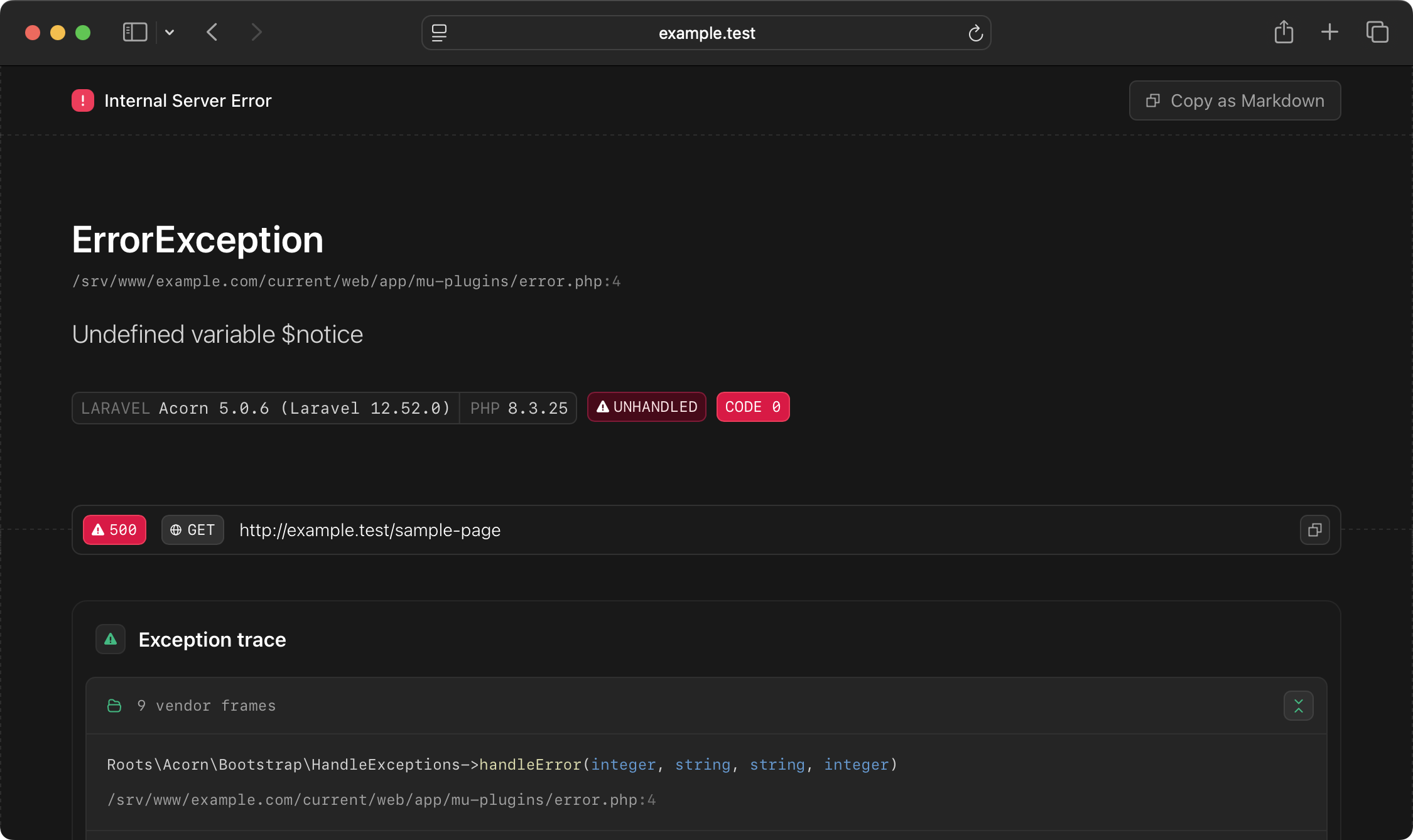Click the 500 status badge
This screenshot has width=1413, height=840.
(x=114, y=530)
